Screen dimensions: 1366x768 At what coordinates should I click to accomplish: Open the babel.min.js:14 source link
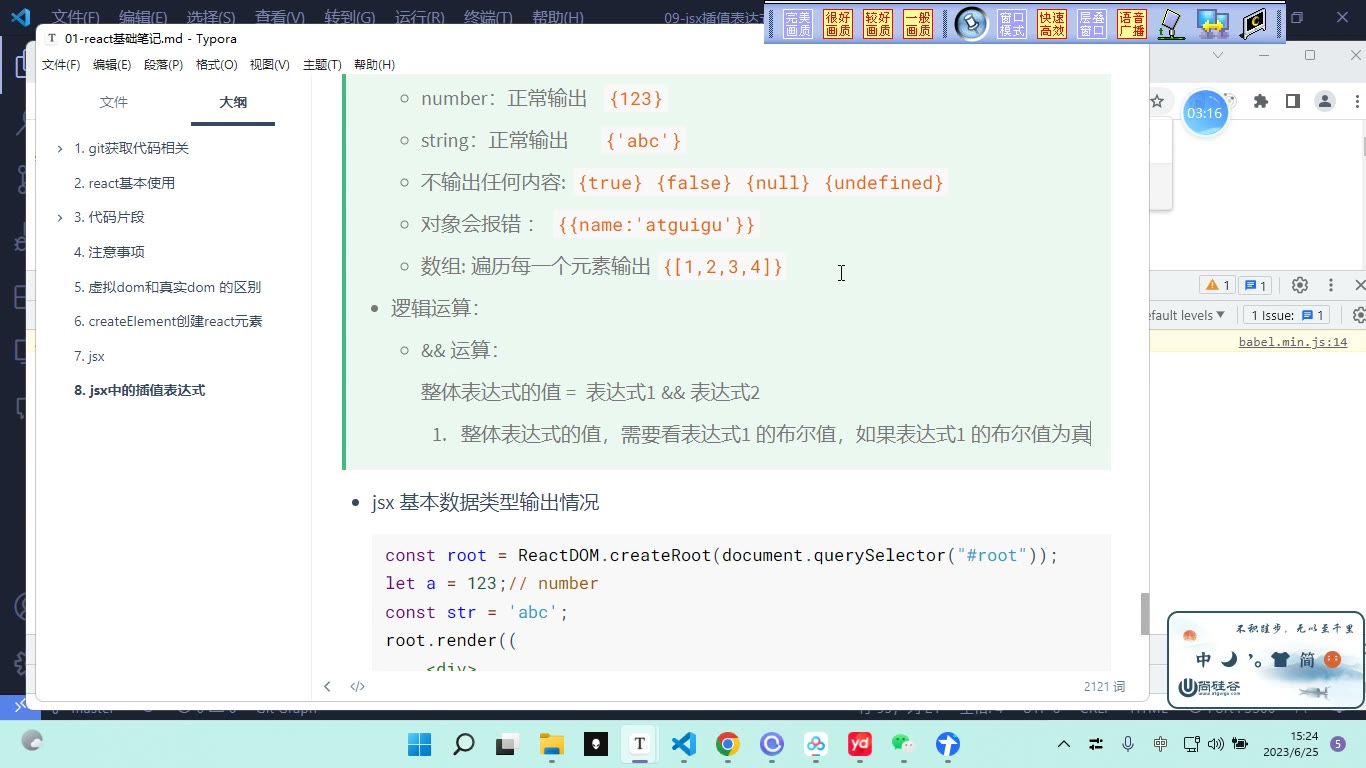pyautogui.click(x=1293, y=342)
